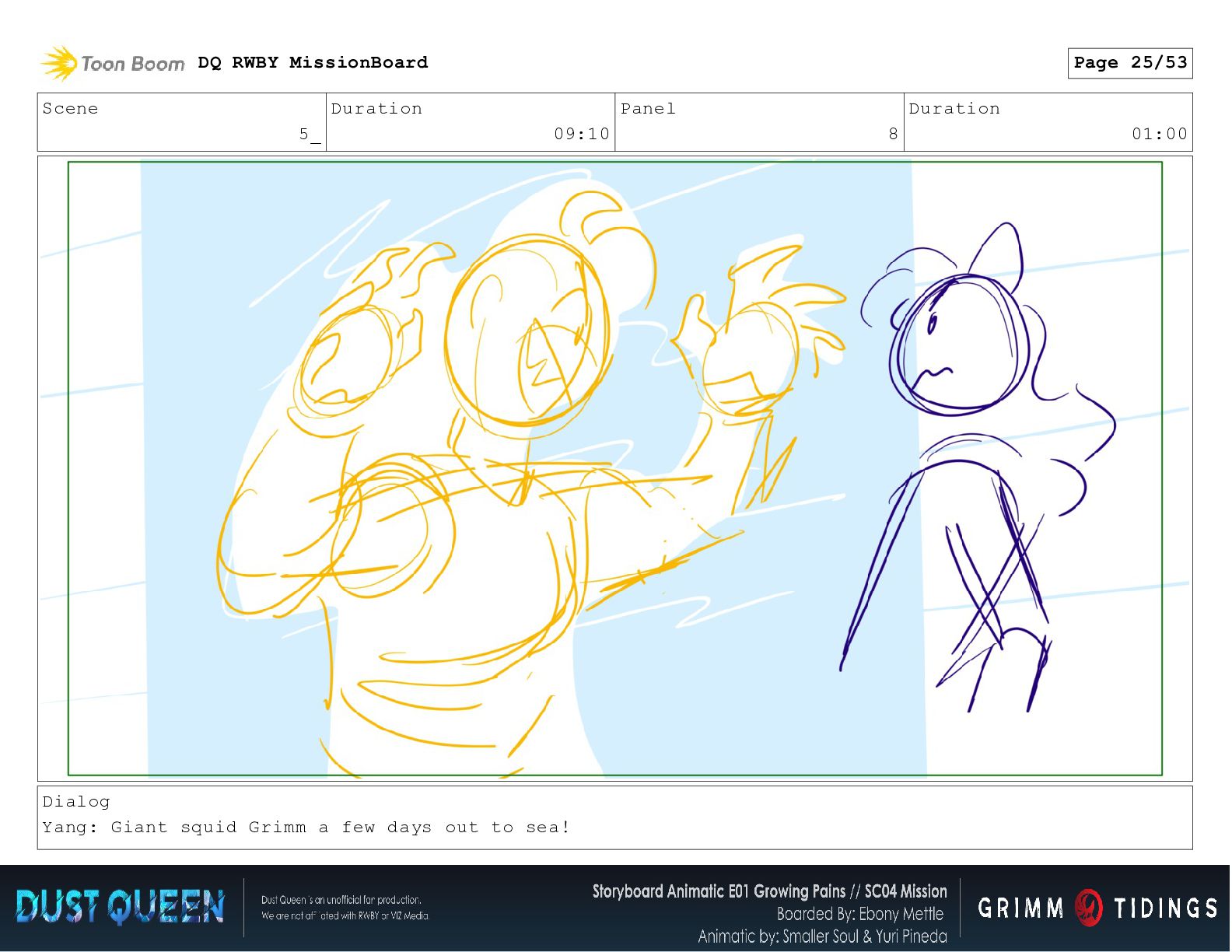1232x952 pixels.
Task: Click 'Animatic by: Smaller Soul & Yuri Pineda'
Action: 822,936
